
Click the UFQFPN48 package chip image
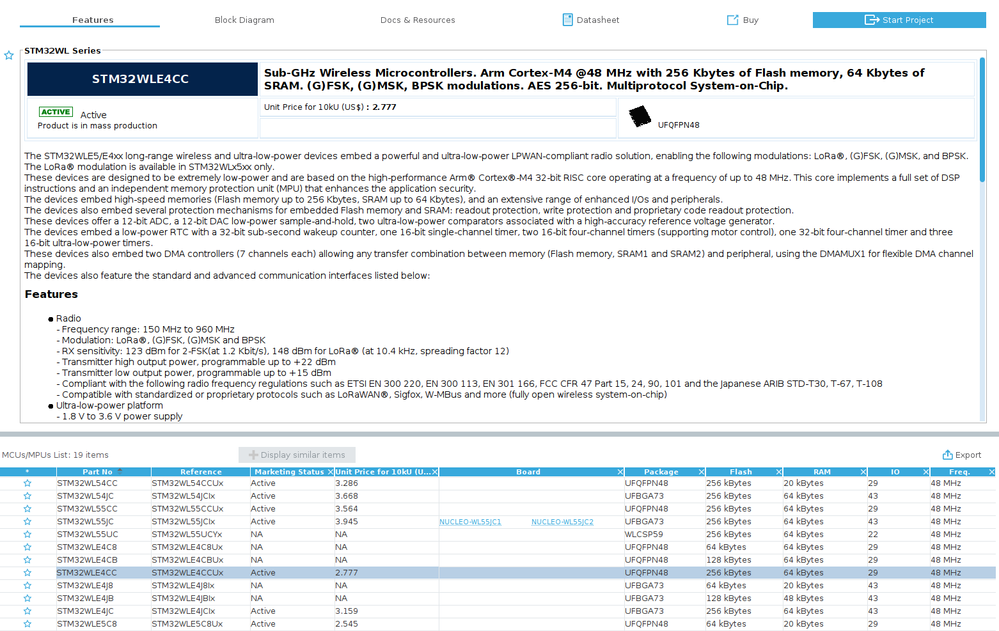pos(640,116)
